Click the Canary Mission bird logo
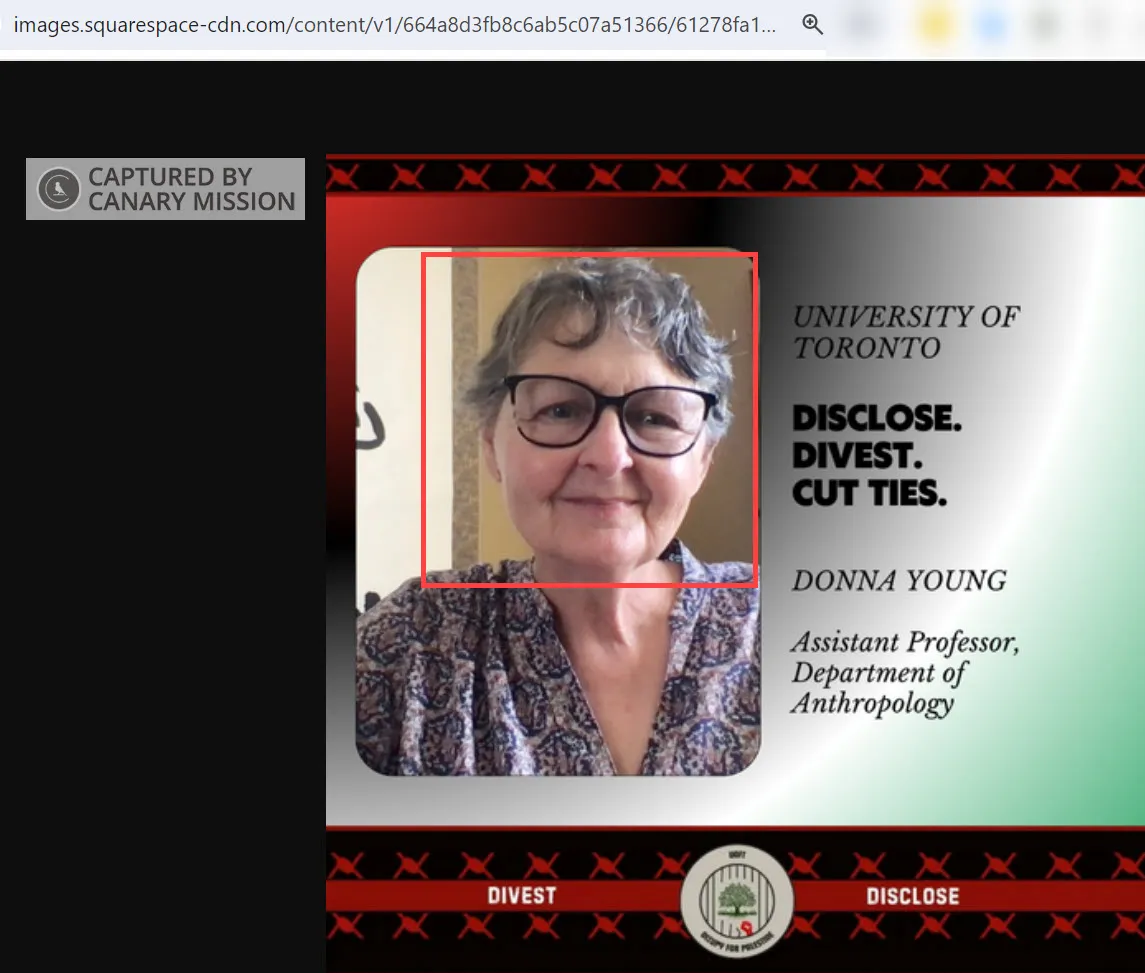 (x=58, y=189)
